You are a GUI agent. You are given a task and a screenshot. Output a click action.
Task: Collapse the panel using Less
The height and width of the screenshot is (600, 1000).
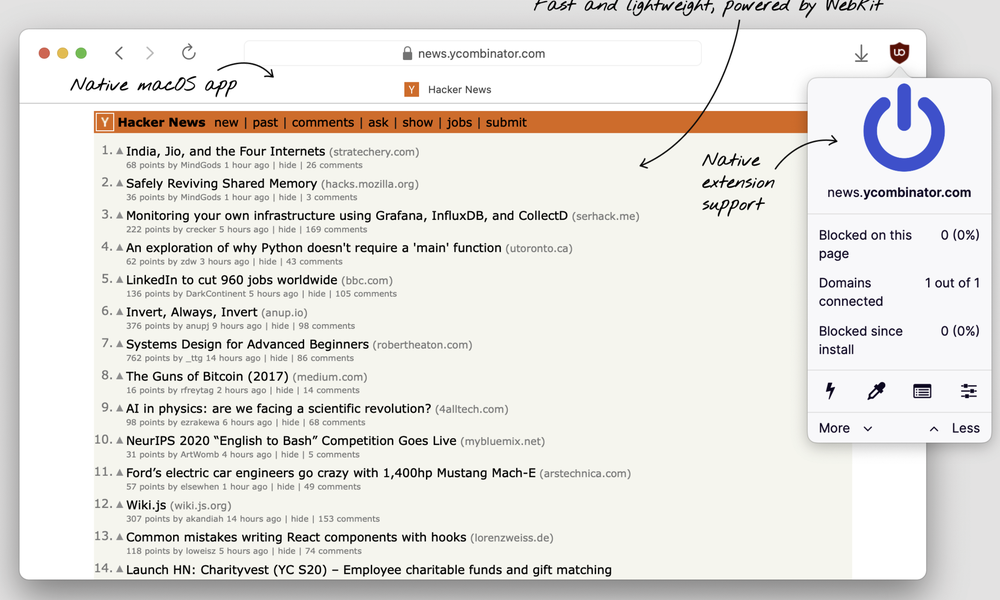[966, 428]
